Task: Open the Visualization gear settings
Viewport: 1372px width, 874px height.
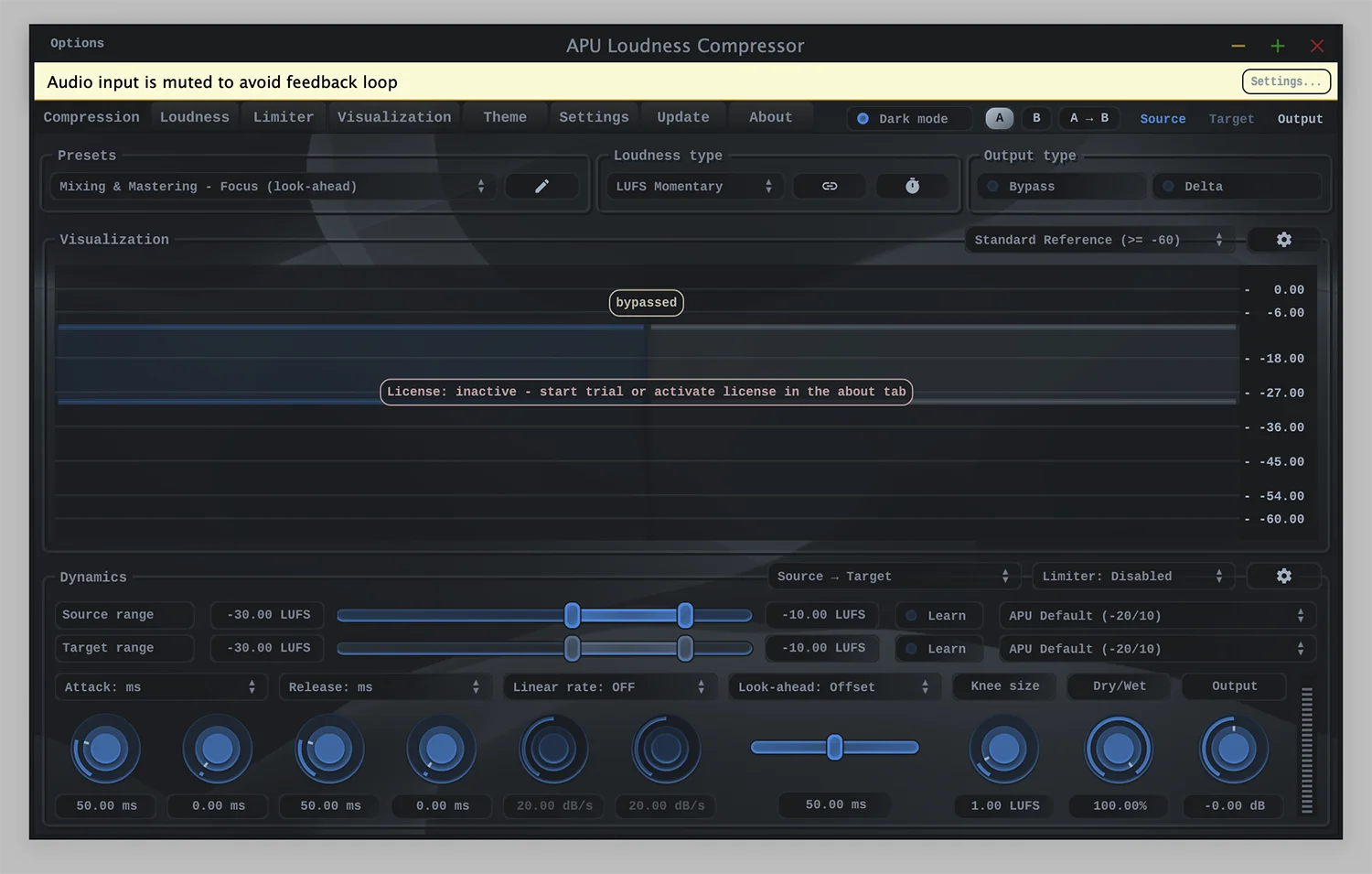Action: coord(1284,240)
